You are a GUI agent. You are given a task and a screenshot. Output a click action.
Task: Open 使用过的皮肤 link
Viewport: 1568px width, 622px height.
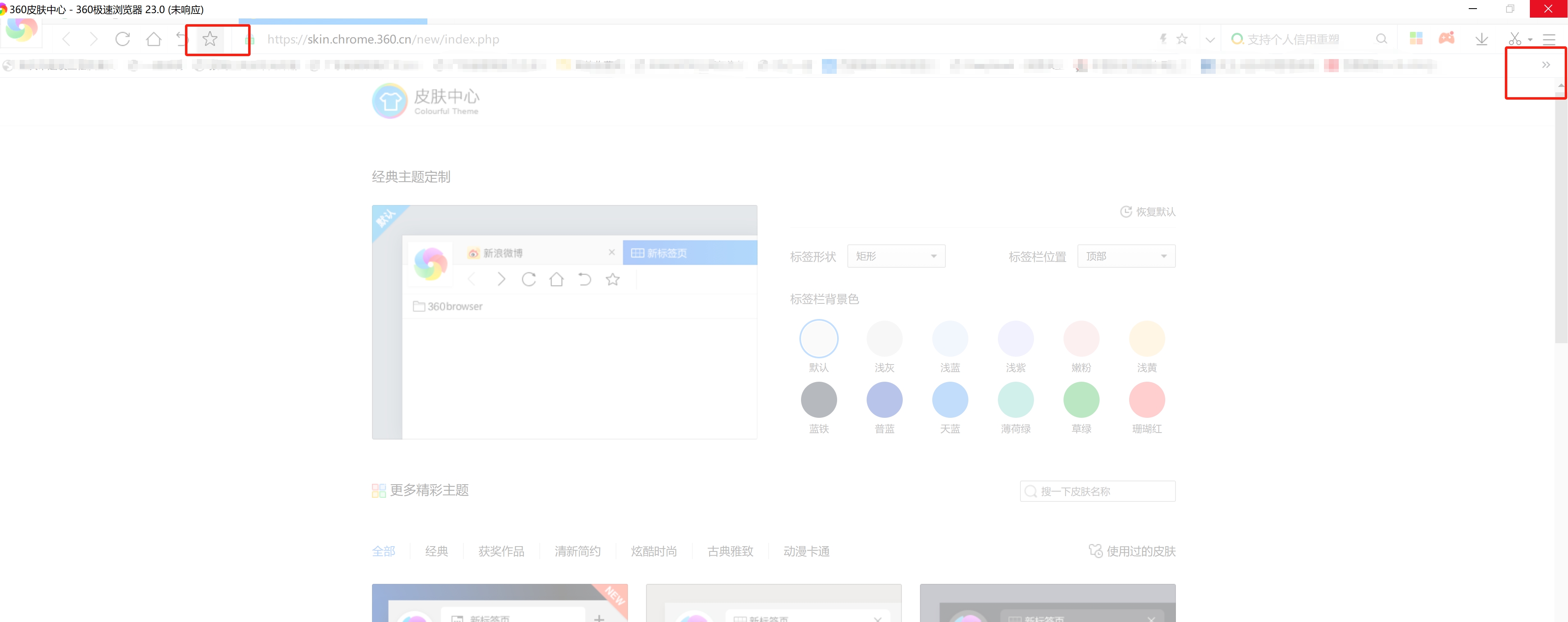(1133, 551)
